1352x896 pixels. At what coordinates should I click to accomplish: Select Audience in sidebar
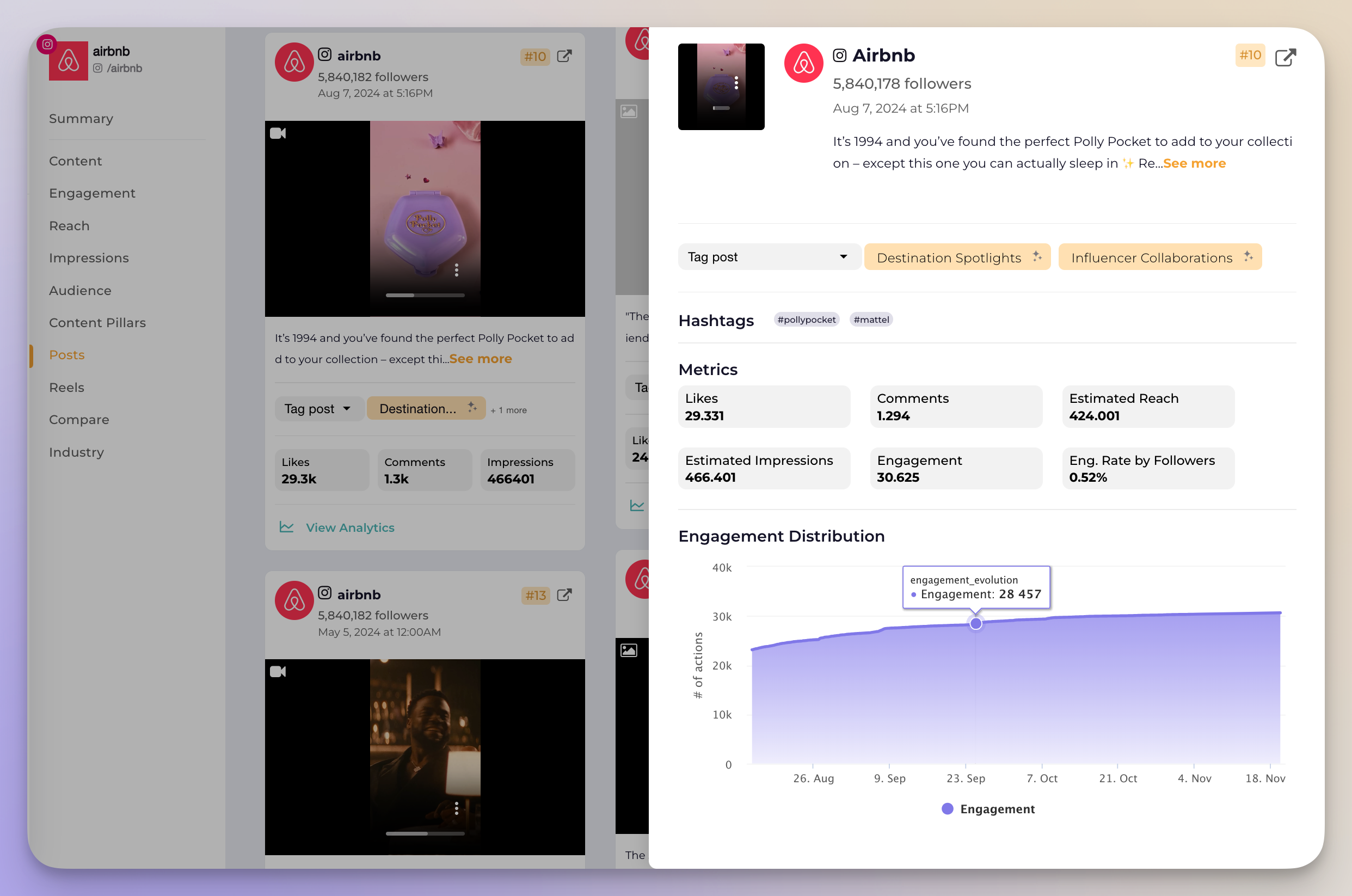pos(80,290)
